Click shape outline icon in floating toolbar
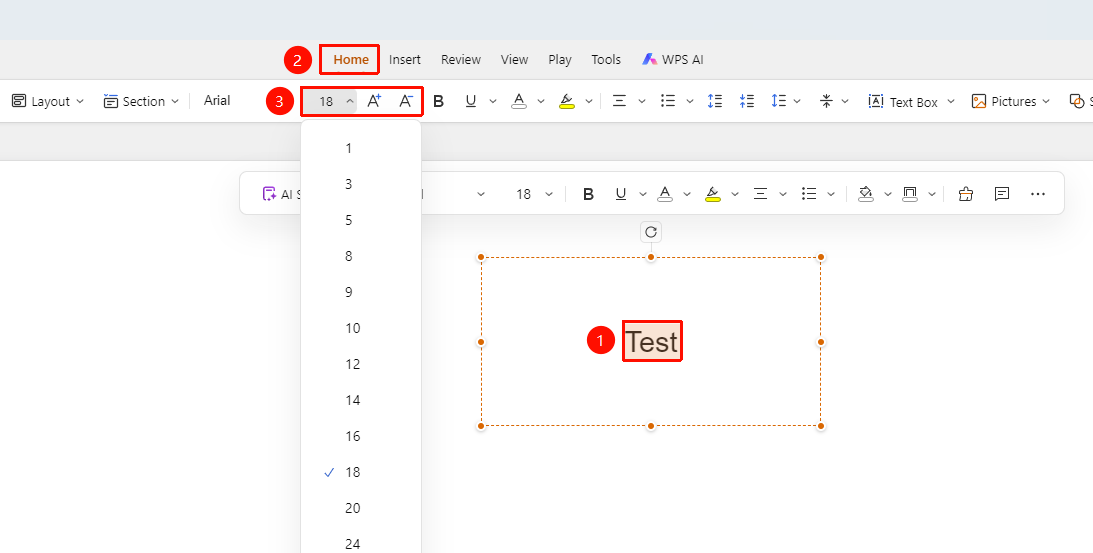 (x=910, y=194)
